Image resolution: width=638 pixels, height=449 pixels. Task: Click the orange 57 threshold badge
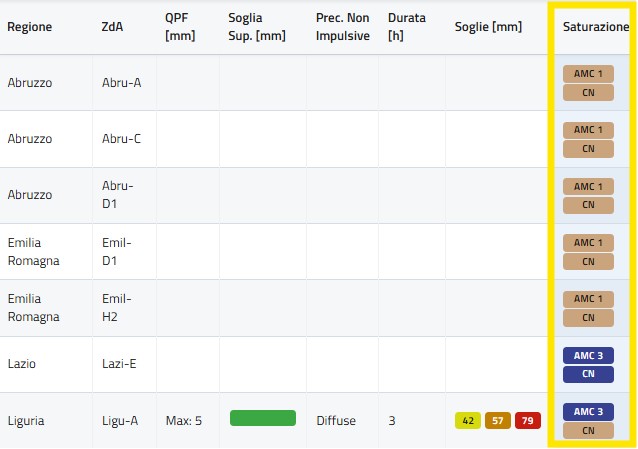[x=498, y=421]
